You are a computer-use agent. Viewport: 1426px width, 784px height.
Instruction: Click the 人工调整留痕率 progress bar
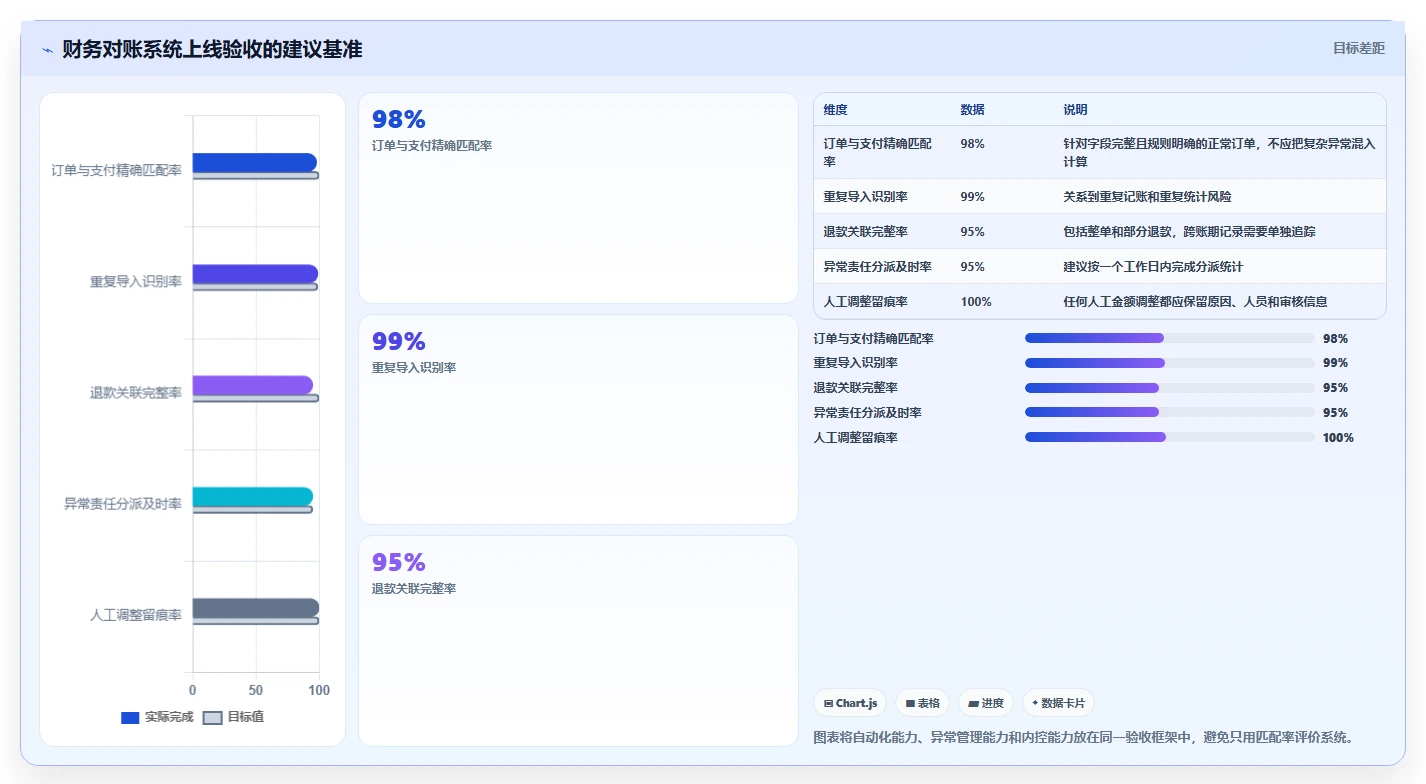point(1169,437)
